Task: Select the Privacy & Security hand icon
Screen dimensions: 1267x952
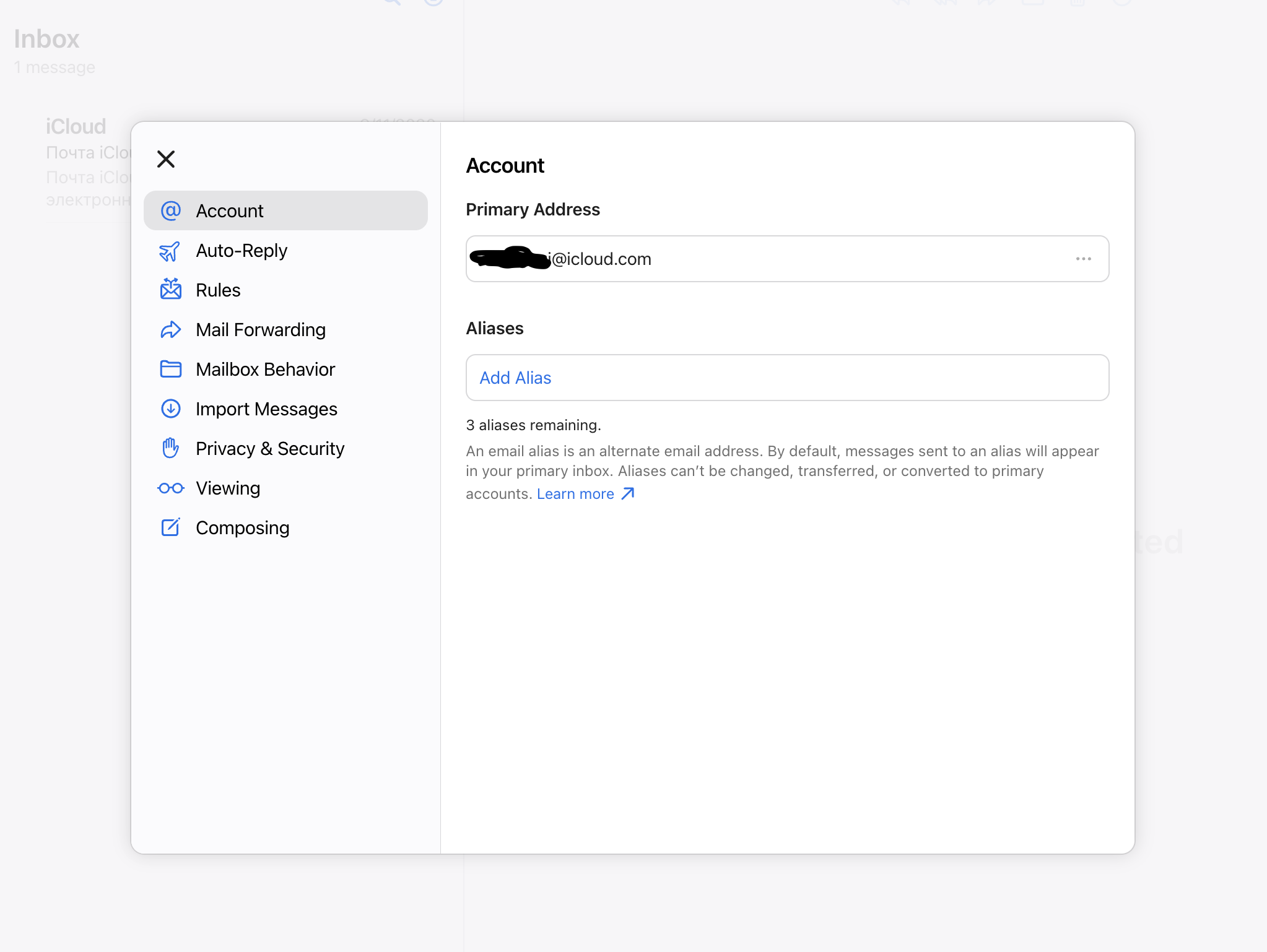Action: 170,448
